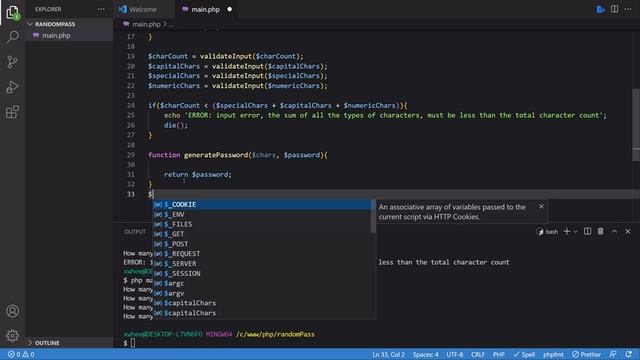The image size is (640, 360).
Task: Click the Prettier status bar item
Action: [x=586, y=354]
